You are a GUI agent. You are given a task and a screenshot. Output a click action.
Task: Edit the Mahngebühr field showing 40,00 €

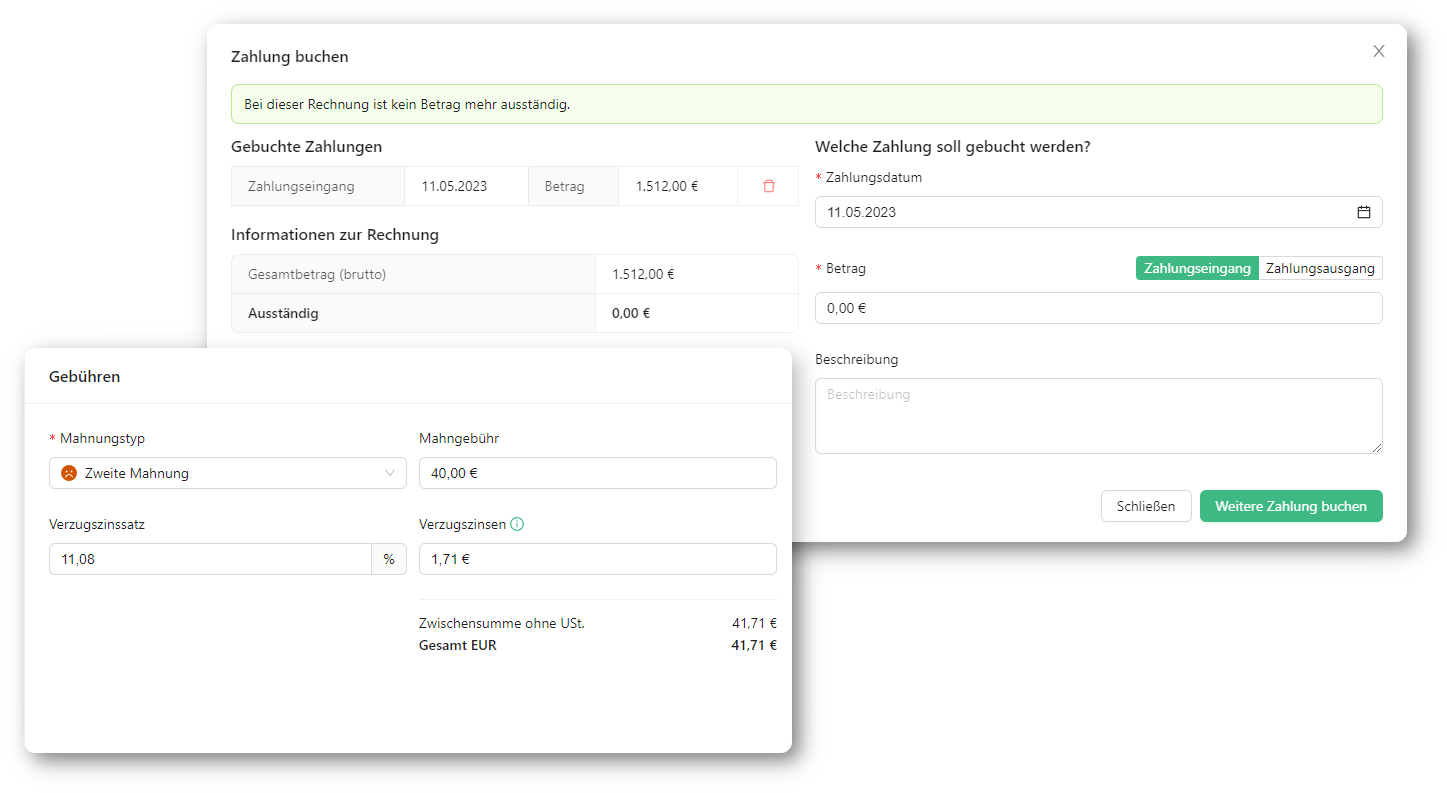(597, 473)
